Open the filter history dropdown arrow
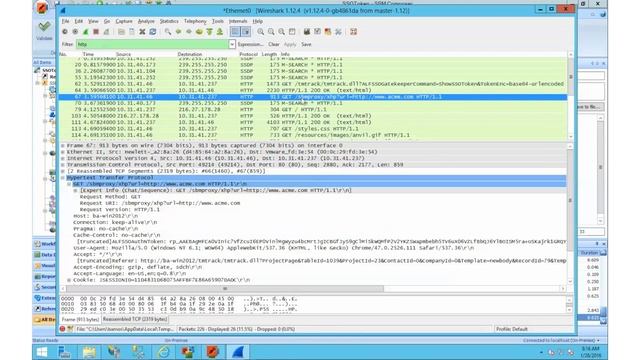 click(x=232, y=44)
